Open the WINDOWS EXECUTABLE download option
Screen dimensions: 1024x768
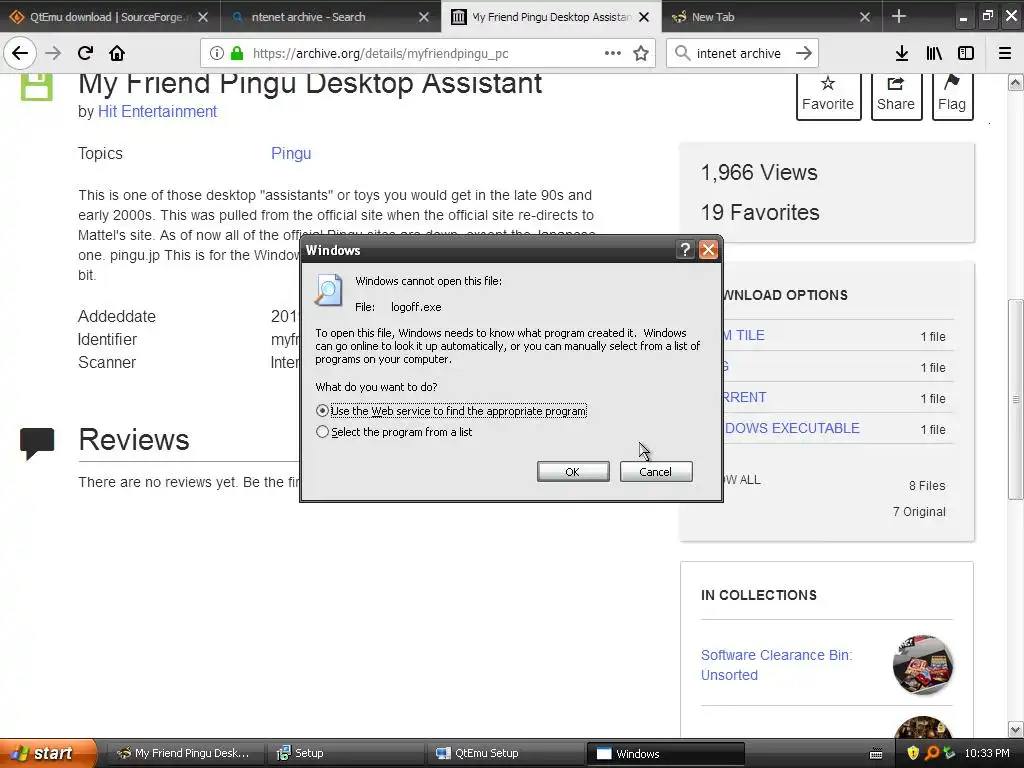pyautogui.click(x=792, y=428)
